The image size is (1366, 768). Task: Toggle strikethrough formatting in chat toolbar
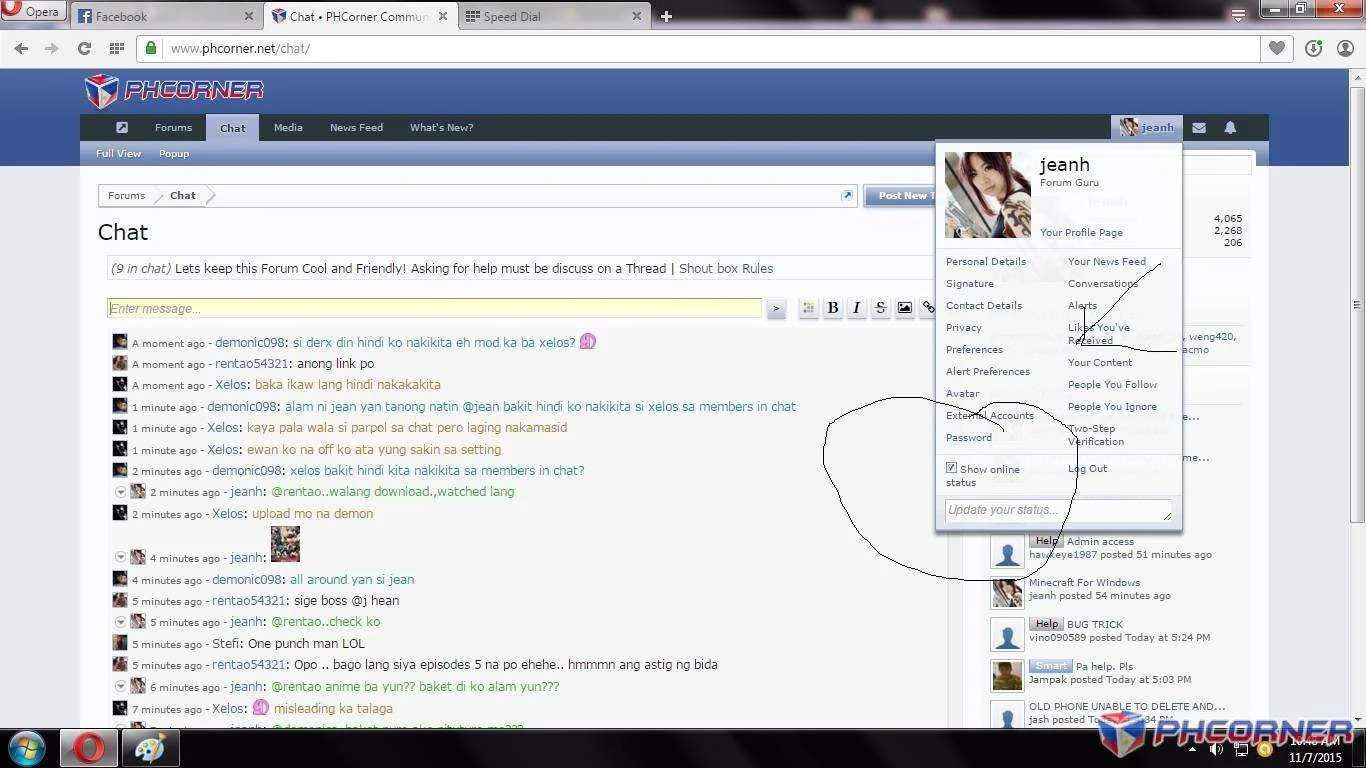(x=880, y=308)
